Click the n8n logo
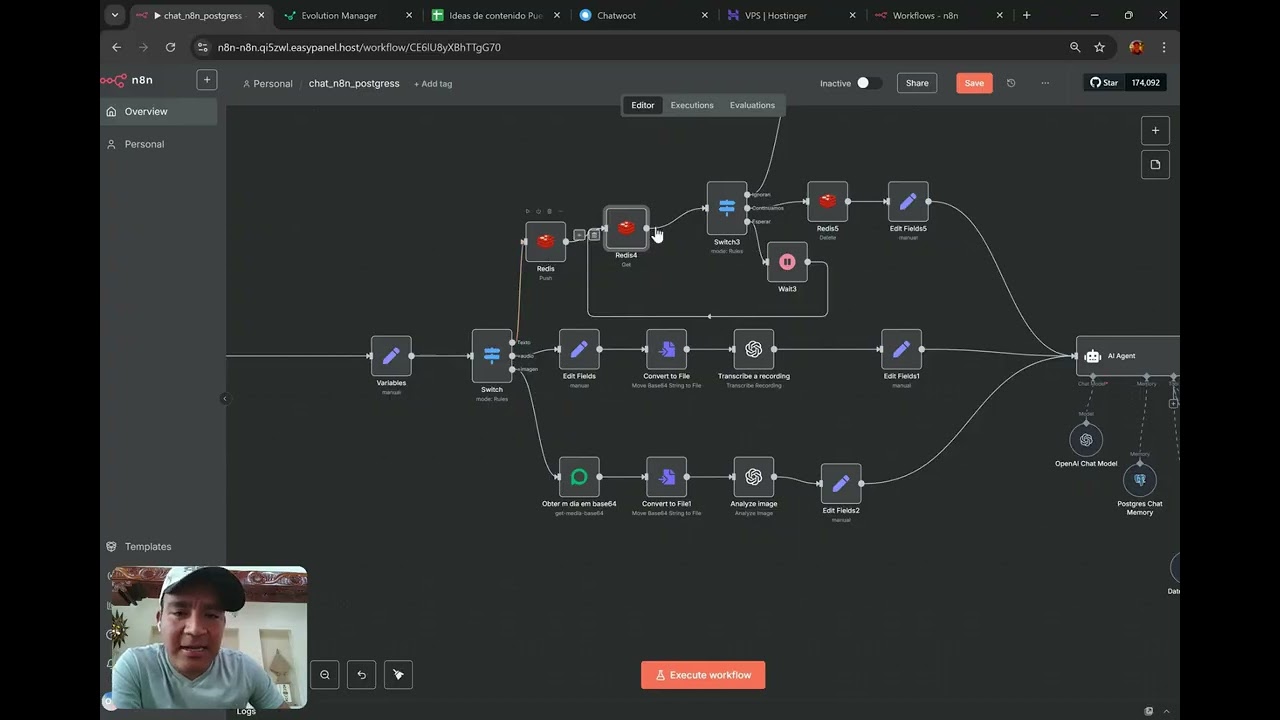Viewport: 1280px width, 720px height. [128, 80]
